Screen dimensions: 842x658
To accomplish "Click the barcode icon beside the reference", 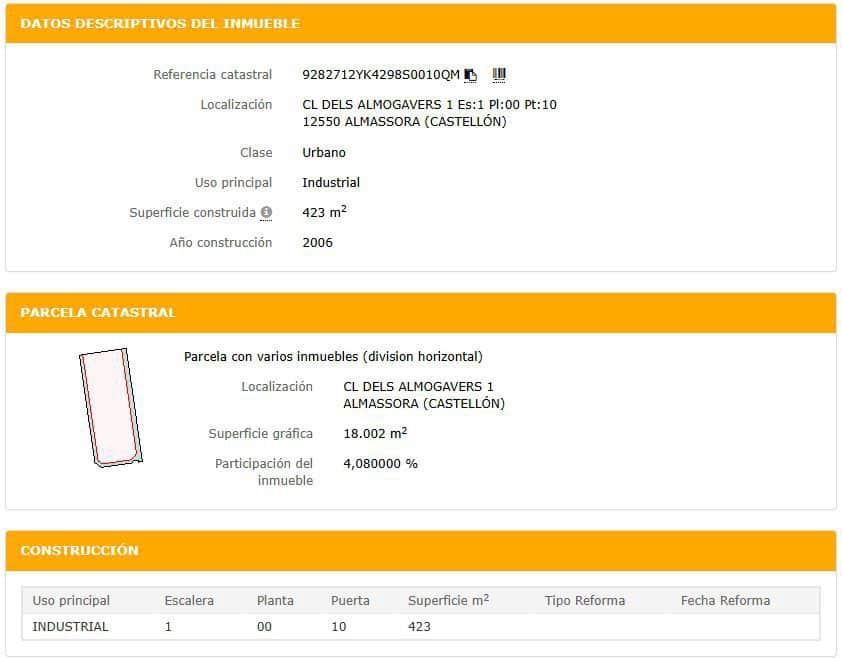I will [499, 74].
